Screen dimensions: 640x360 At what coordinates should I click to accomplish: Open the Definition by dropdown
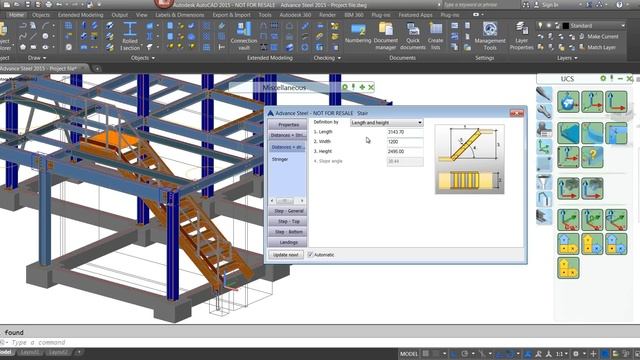pyautogui.click(x=386, y=122)
